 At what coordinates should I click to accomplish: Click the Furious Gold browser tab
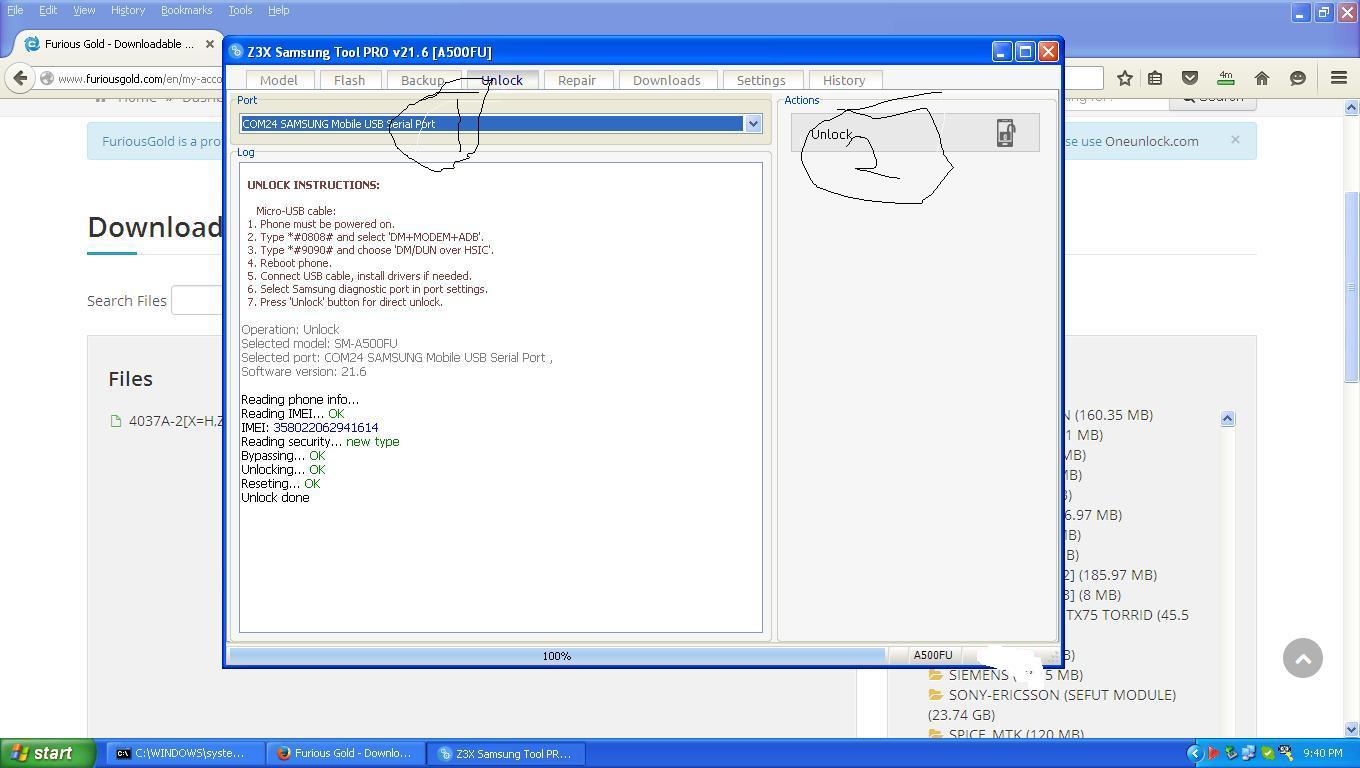(119, 44)
